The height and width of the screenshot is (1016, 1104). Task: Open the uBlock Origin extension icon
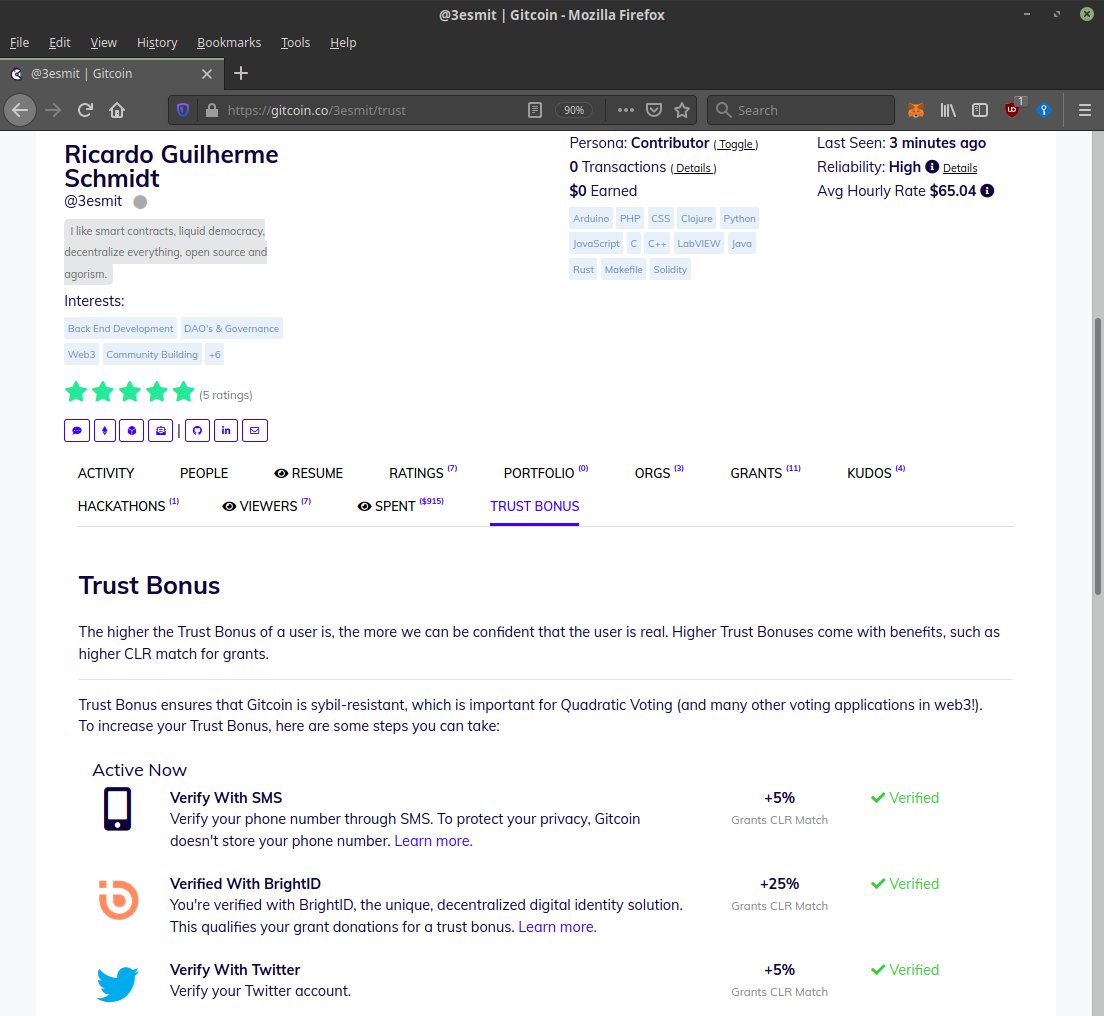[1012, 110]
